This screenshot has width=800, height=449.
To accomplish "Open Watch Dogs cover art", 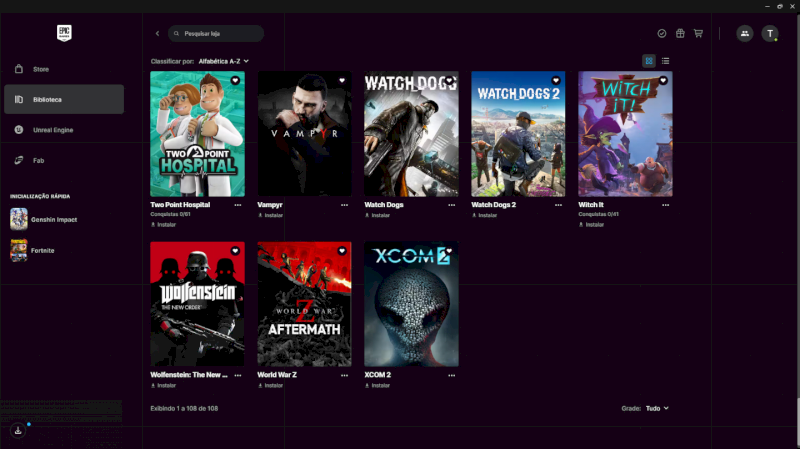I will click(411, 134).
